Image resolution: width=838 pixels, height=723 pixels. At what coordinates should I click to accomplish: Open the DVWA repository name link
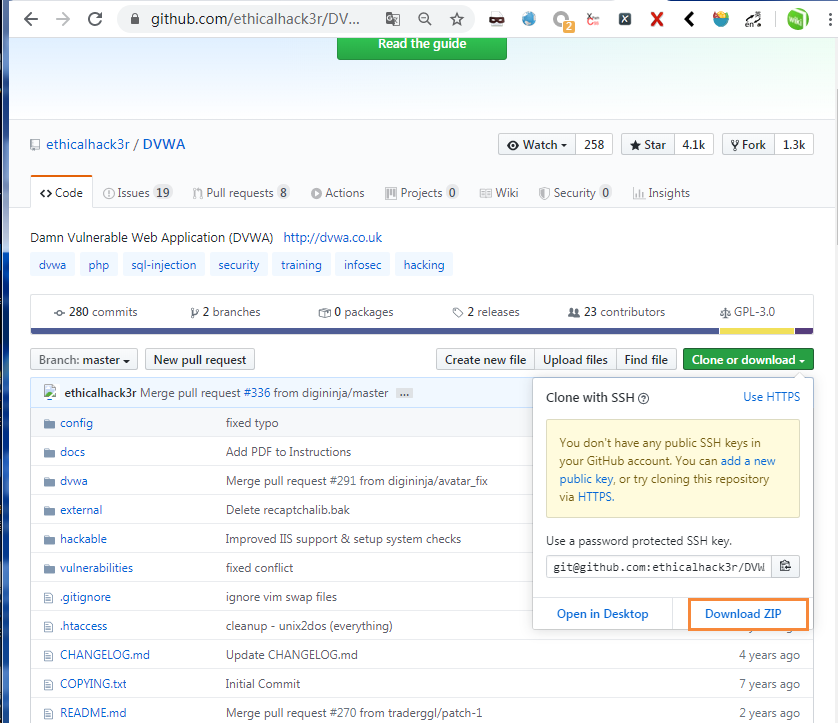pyautogui.click(x=164, y=145)
